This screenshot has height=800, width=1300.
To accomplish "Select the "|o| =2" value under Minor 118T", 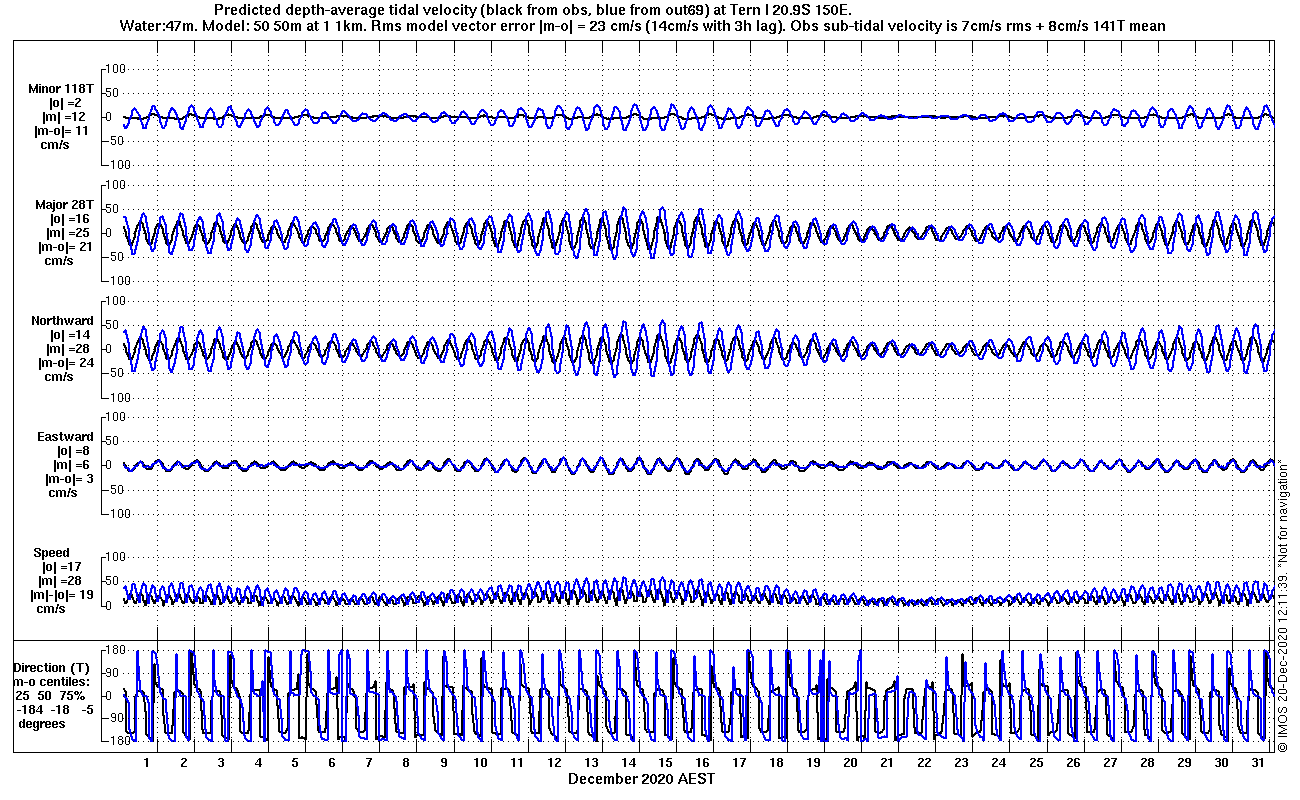I will [x=64, y=103].
